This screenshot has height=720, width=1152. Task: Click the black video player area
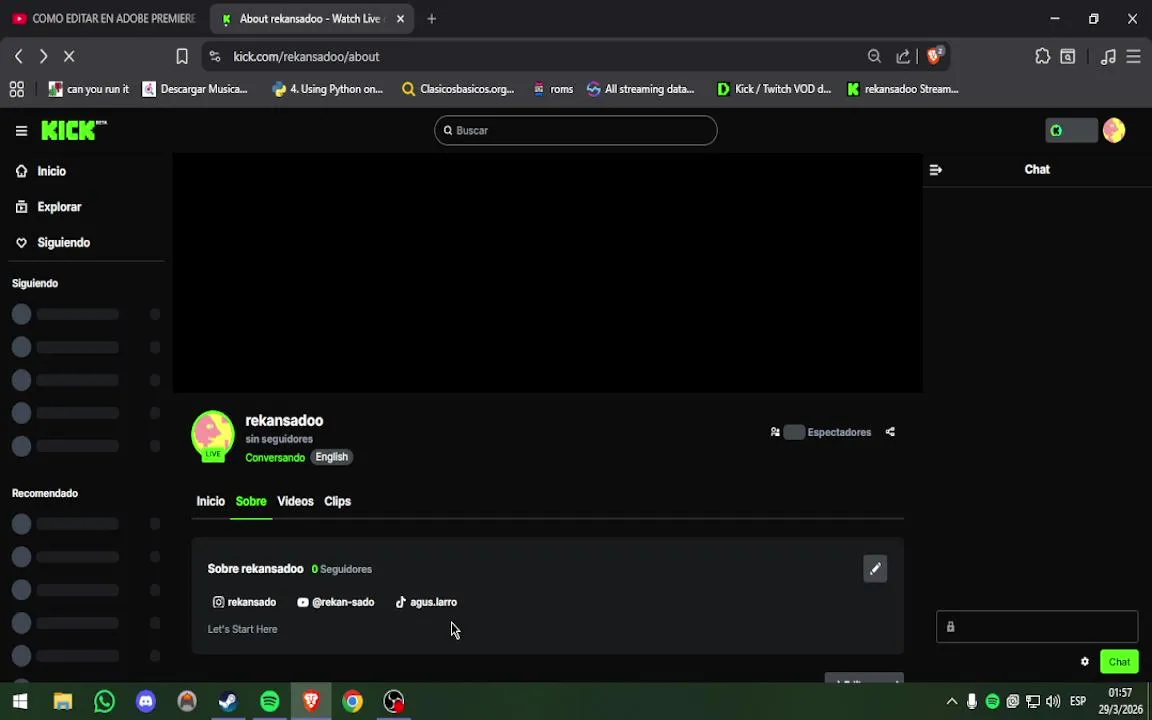tap(547, 273)
